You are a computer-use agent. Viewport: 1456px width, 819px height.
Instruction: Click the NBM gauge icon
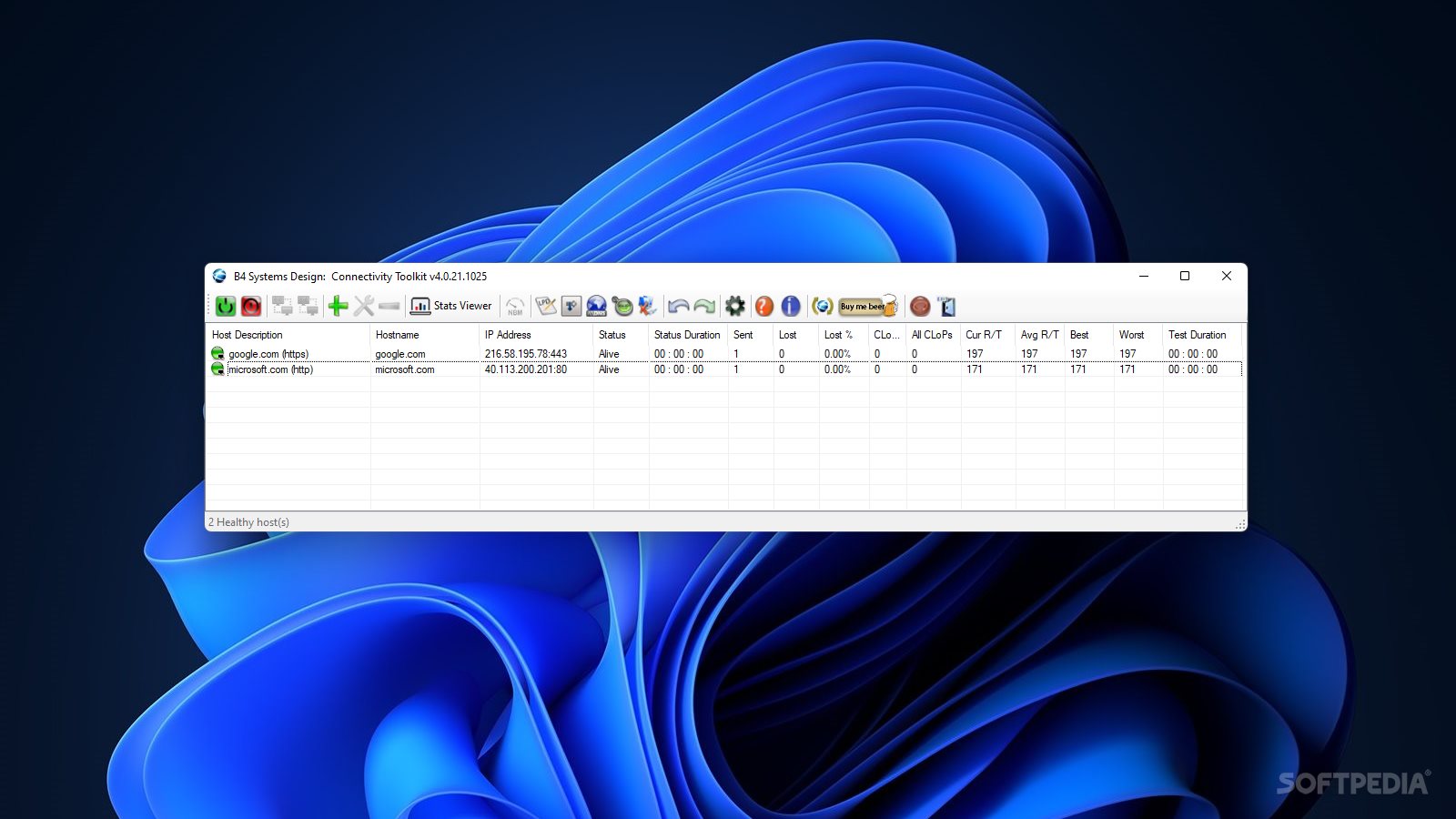click(515, 307)
